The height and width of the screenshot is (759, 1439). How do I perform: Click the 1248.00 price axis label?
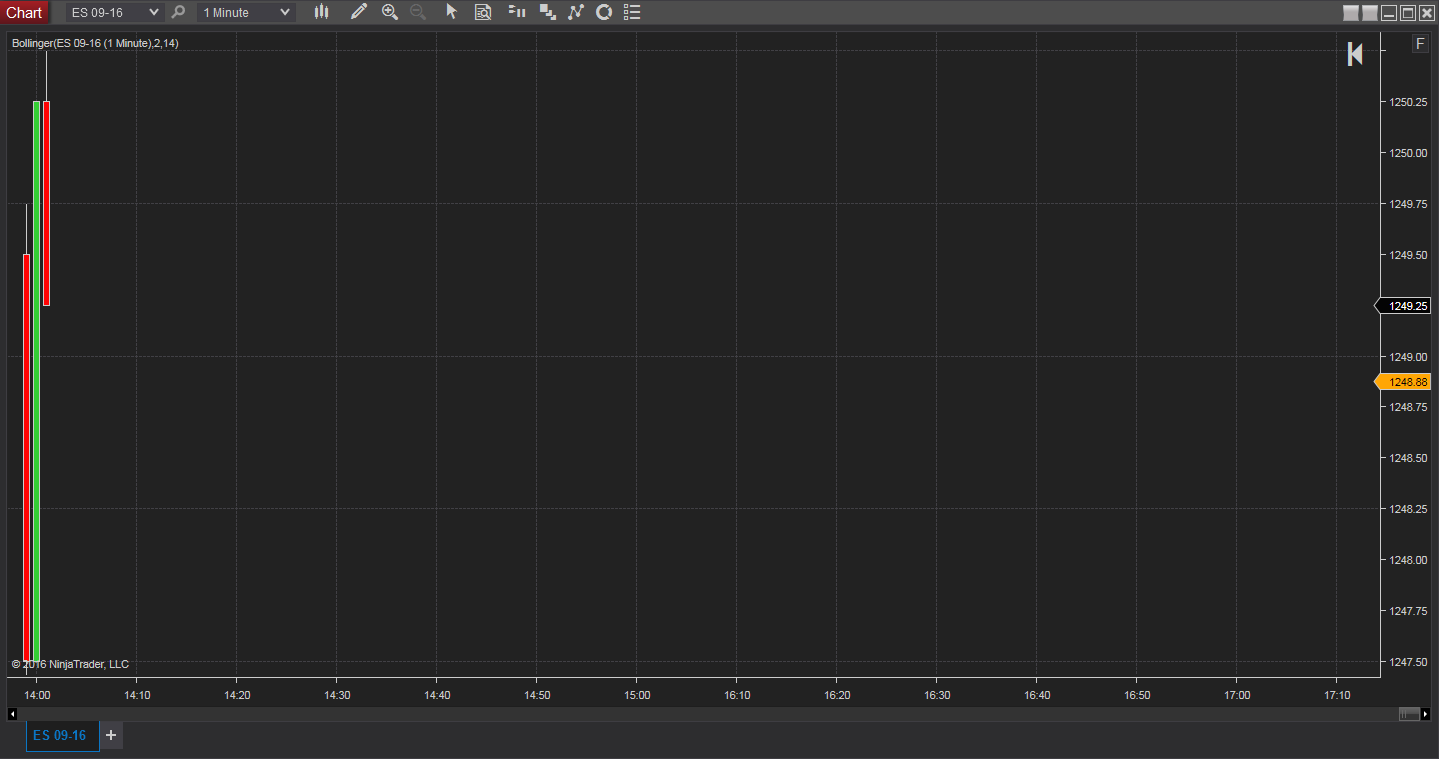click(1407, 560)
